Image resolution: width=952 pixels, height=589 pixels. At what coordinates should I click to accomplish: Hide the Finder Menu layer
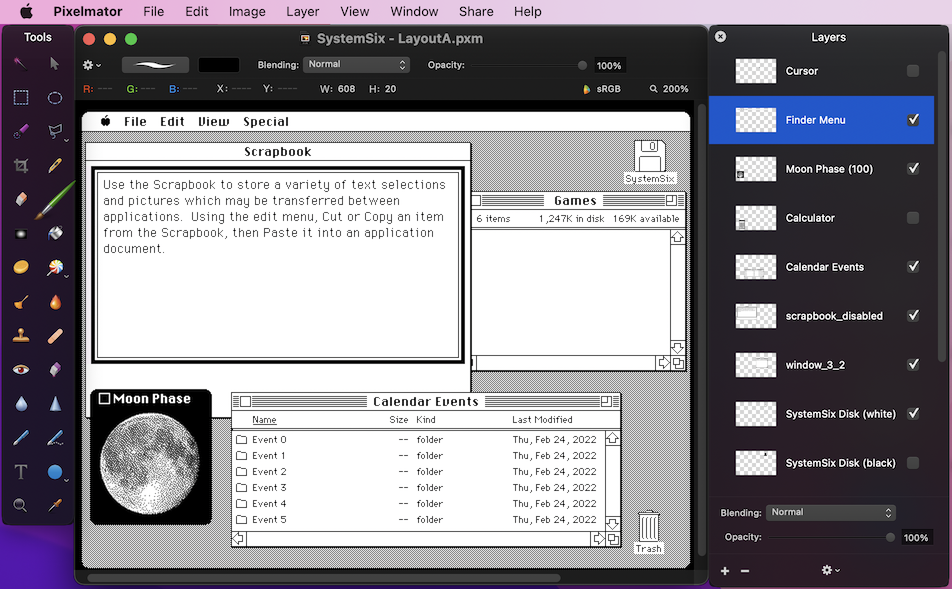pyautogui.click(x=913, y=120)
